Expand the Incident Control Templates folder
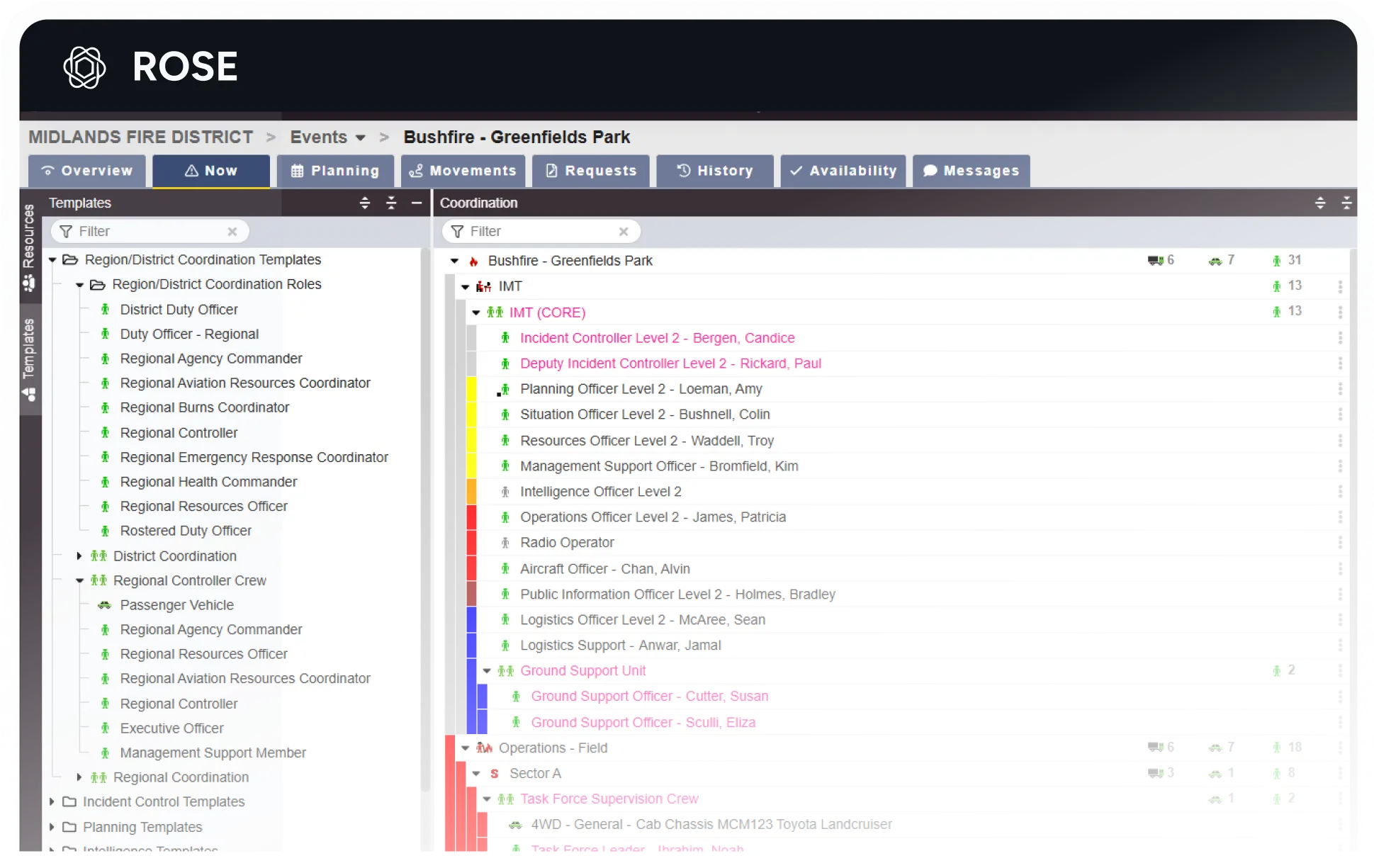This screenshot has width=1374, height=868. (x=51, y=802)
